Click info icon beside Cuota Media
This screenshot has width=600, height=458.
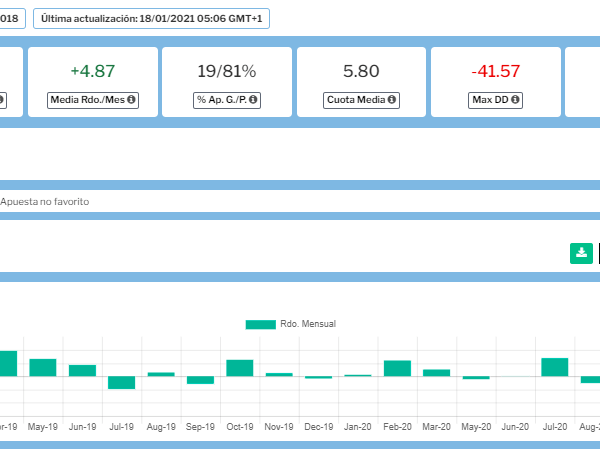391,99
